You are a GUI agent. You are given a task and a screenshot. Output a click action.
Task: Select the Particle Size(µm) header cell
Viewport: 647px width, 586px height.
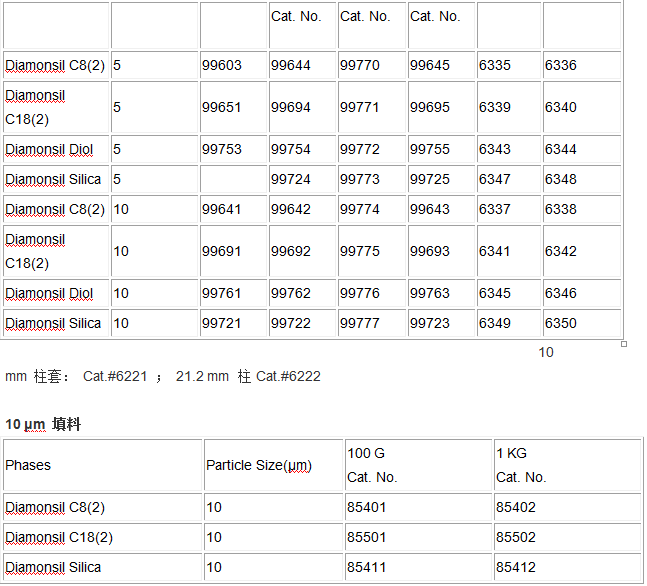[273, 465]
